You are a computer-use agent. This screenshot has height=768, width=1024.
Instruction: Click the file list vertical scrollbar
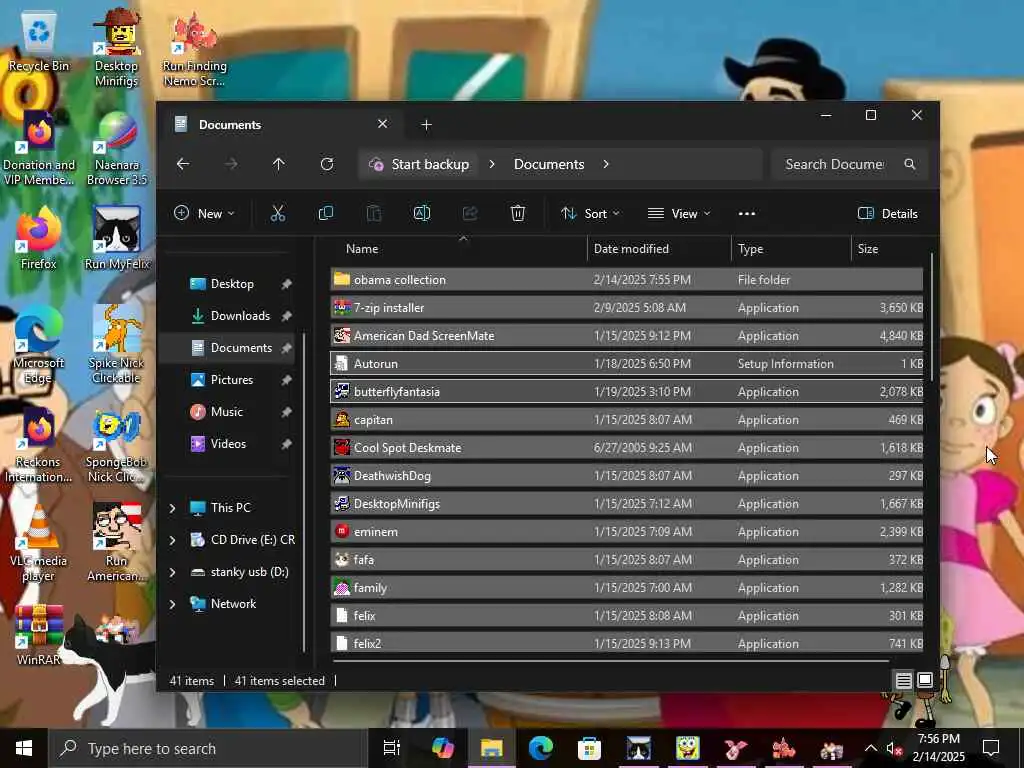932,318
